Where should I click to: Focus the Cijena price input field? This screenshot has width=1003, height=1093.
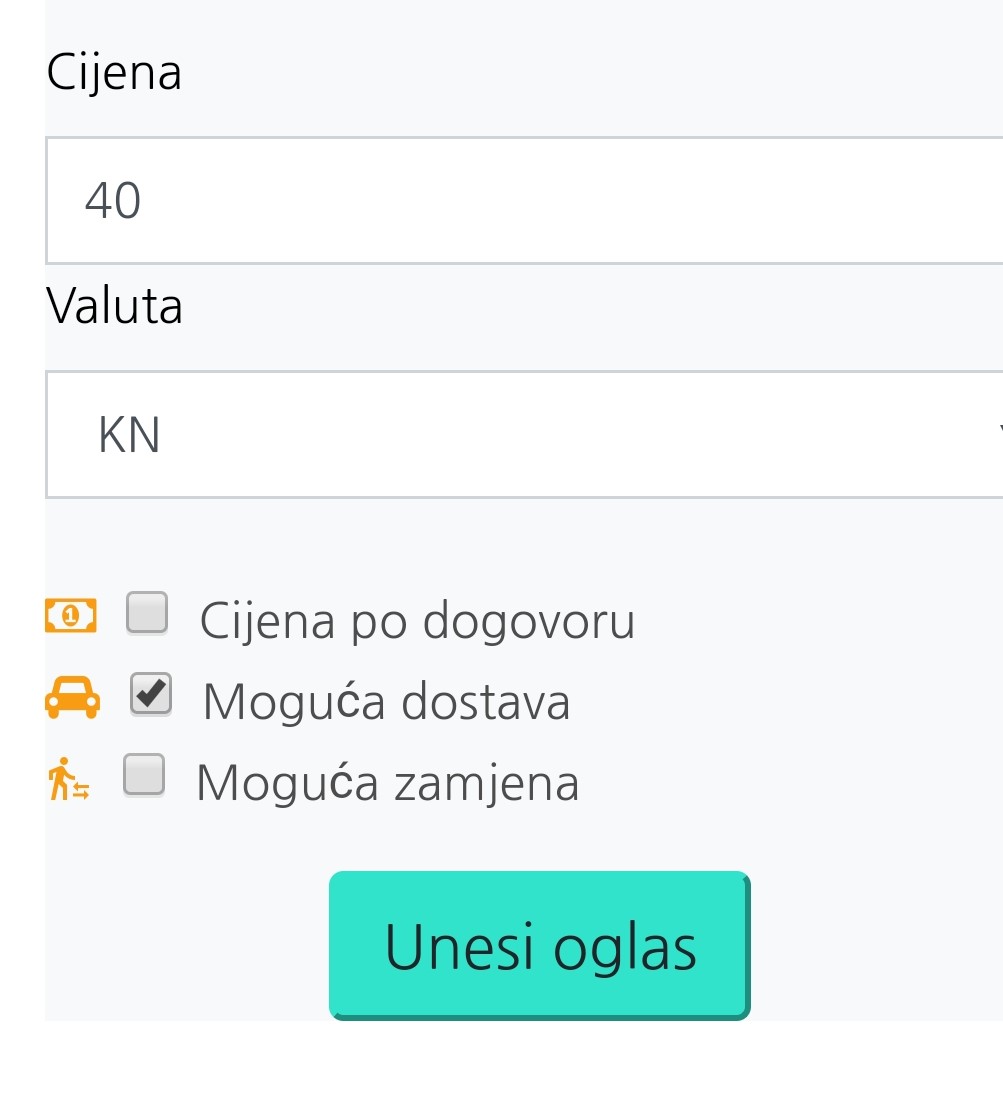(520, 200)
